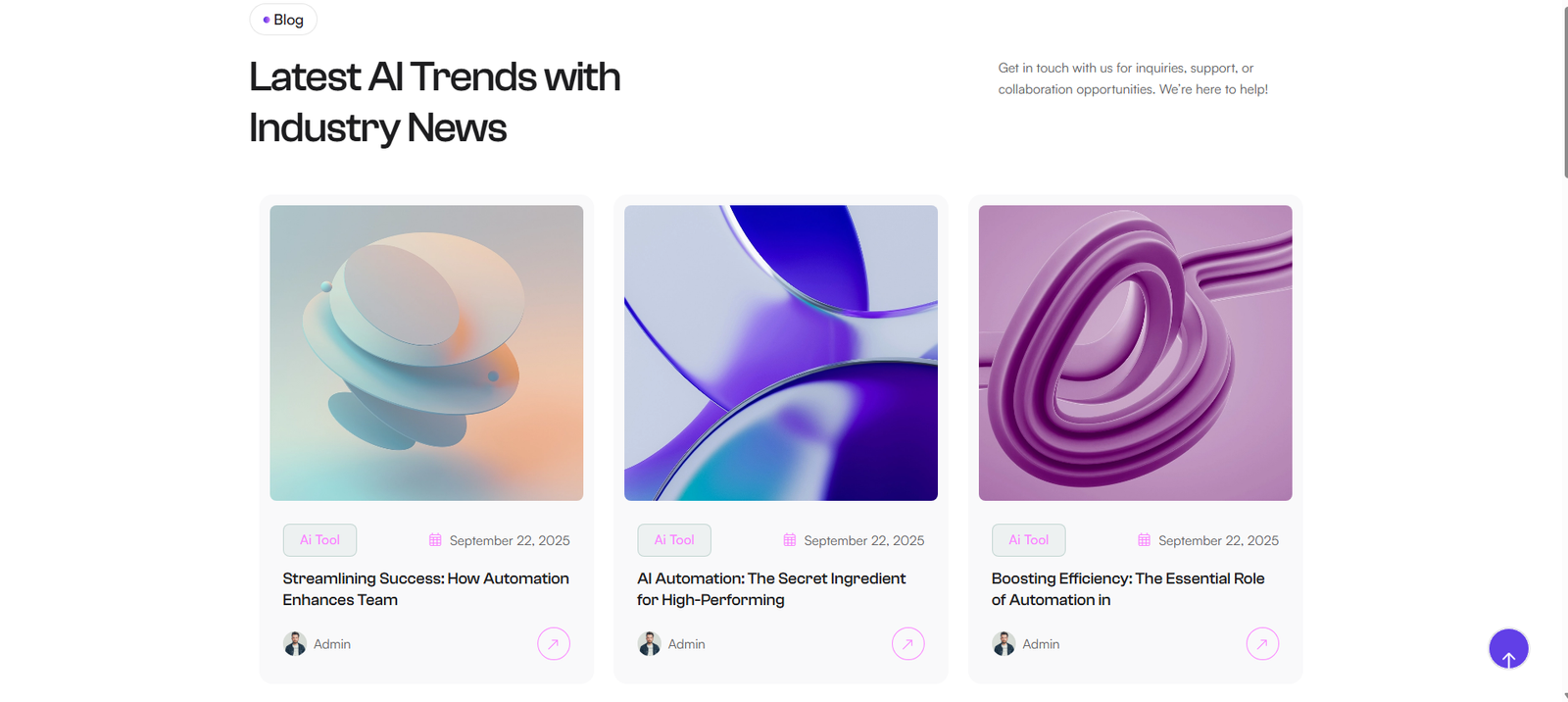Click the arrow icon on Streamlining Success card
This screenshot has width=1568, height=702.
(x=554, y=644)
